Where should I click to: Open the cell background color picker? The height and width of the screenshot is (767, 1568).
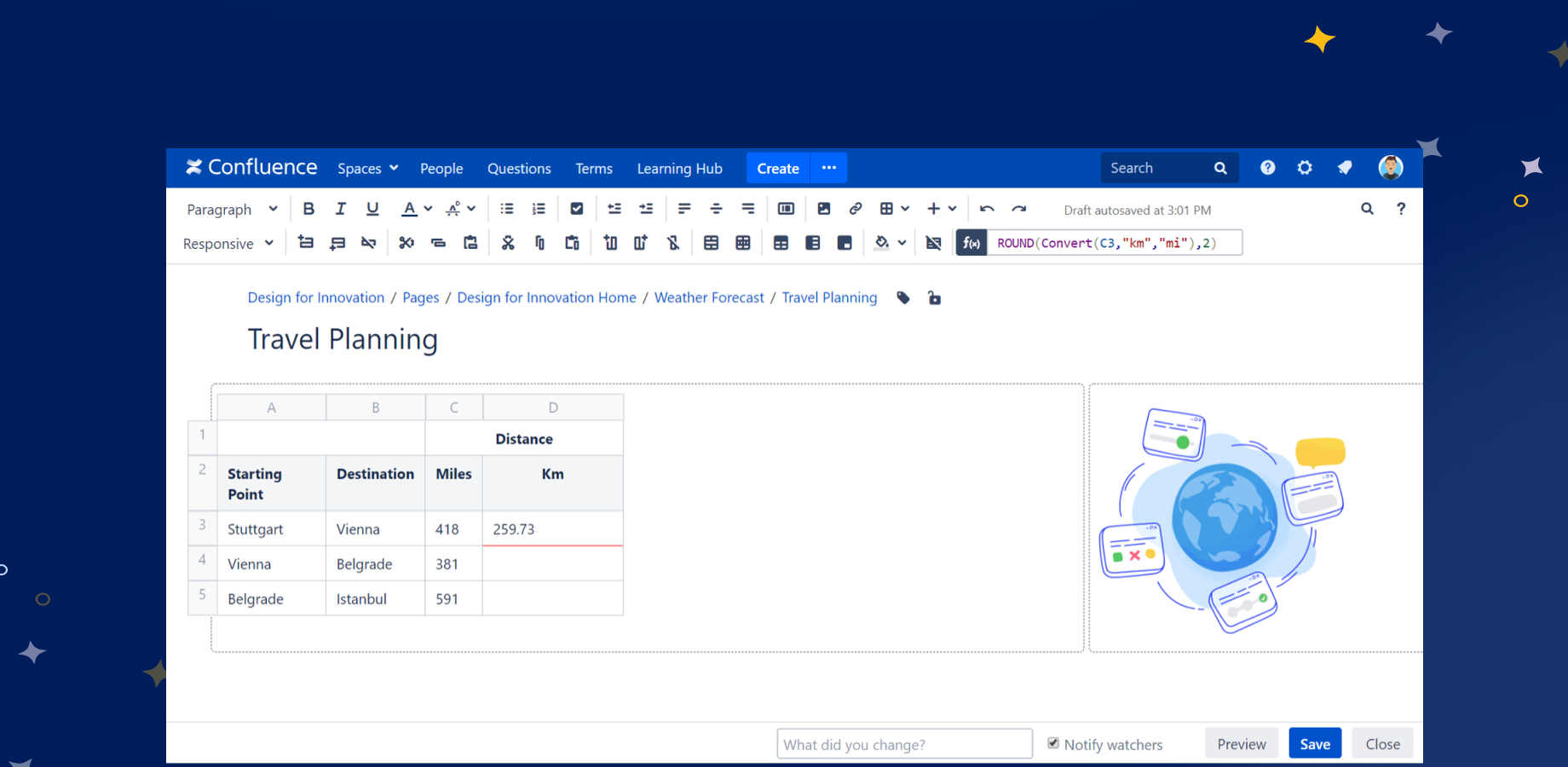883,243
